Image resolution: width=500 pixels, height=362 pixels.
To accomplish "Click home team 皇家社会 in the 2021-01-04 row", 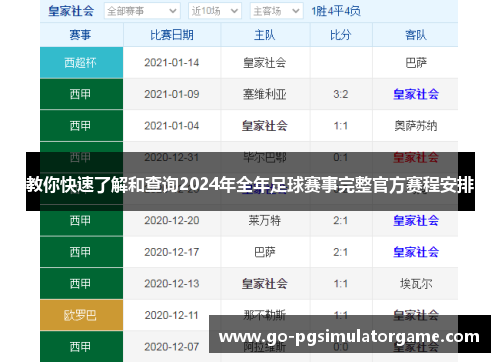I will coord(265,126).
